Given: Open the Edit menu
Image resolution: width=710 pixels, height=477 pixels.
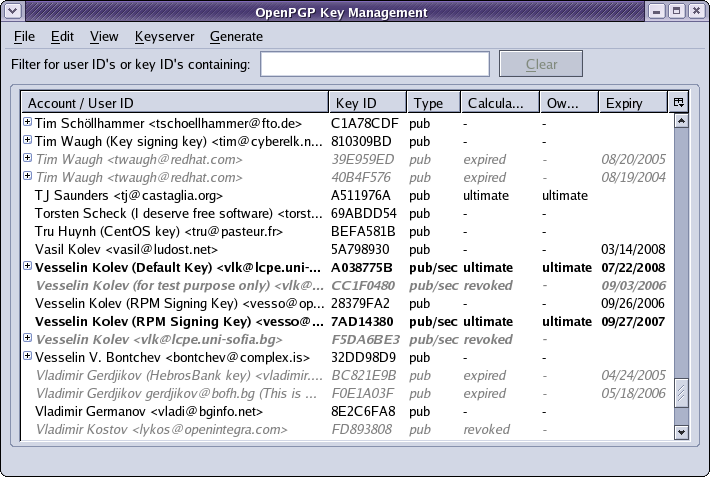Looking at the screenshot, I should pos(62,36).
